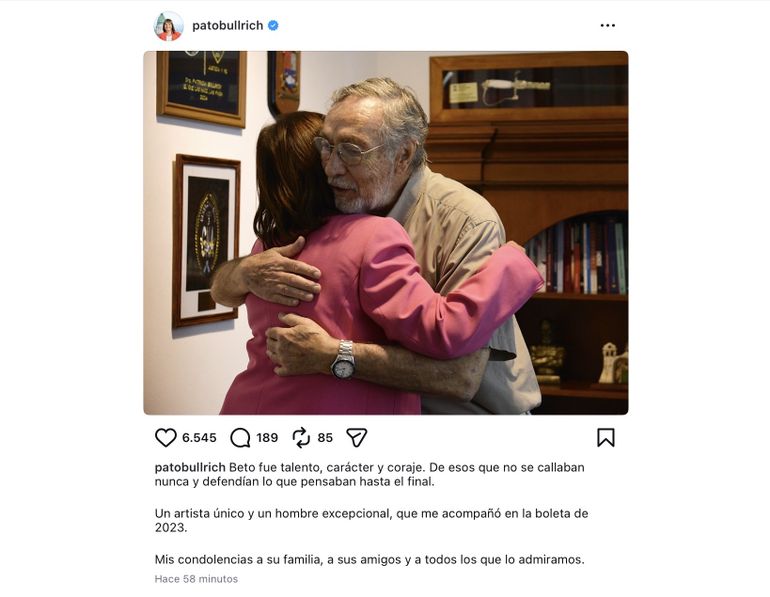The width and height of the screenshot is (770, 597).
Task: Click the 'Hace 58 minutos' timestamp
Action: (x=196, y=579)
